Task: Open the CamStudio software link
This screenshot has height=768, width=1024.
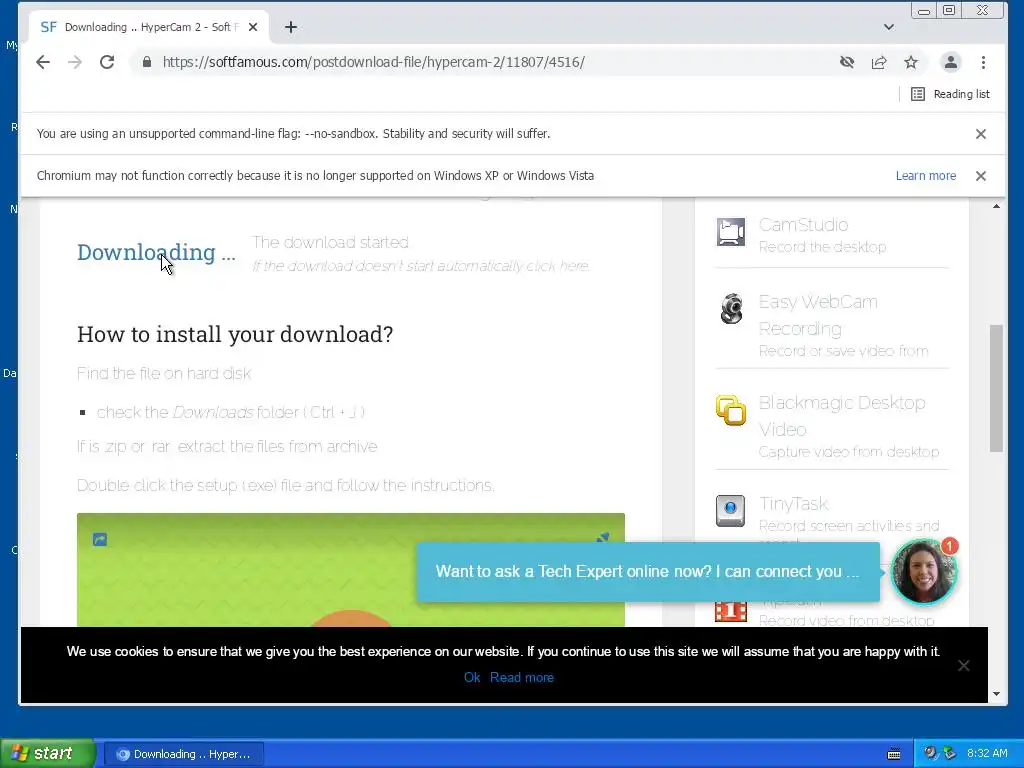Action: click(x=803, y=225)
